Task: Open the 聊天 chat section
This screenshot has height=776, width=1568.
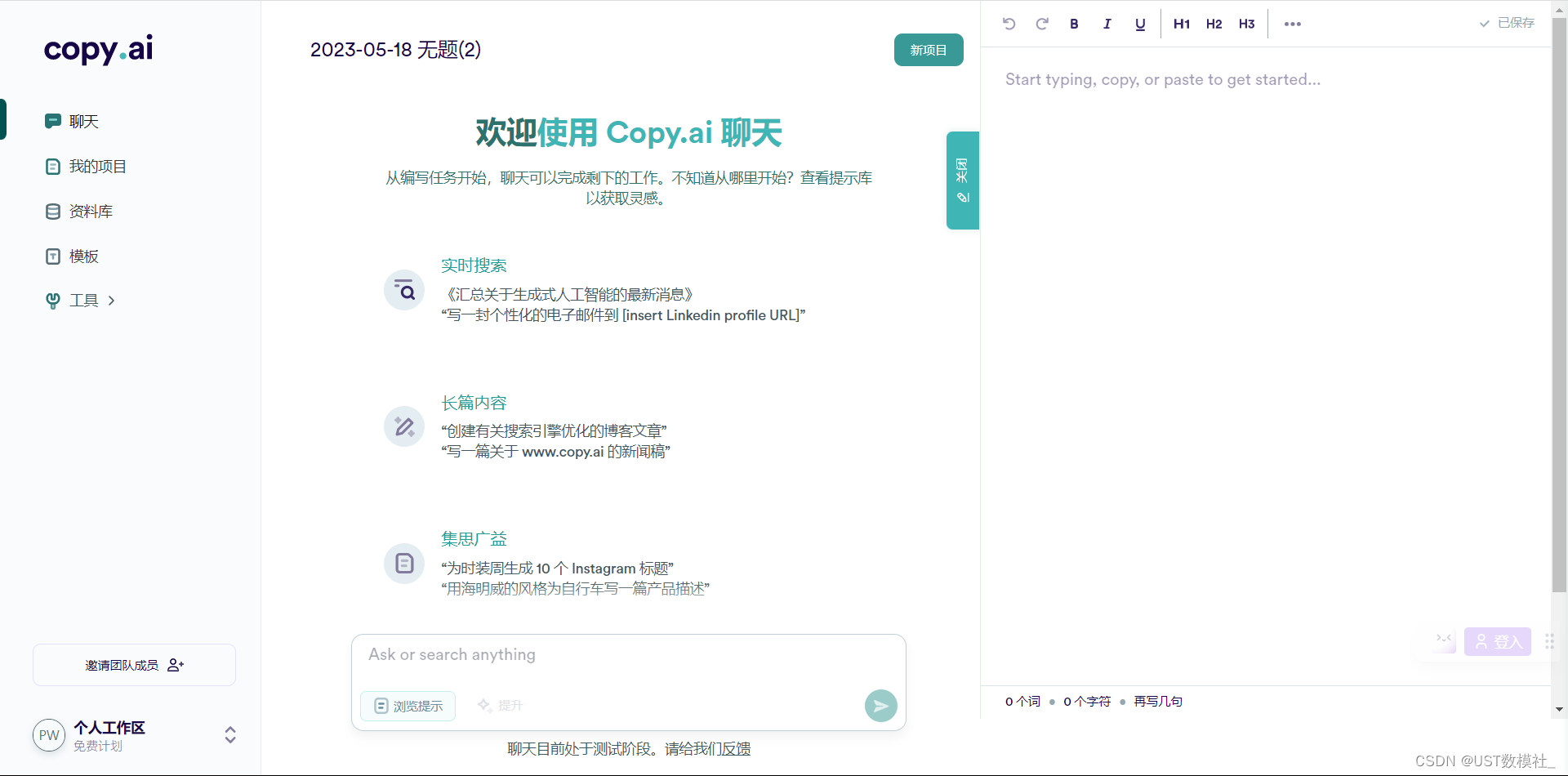Action: tap(72, 121)
